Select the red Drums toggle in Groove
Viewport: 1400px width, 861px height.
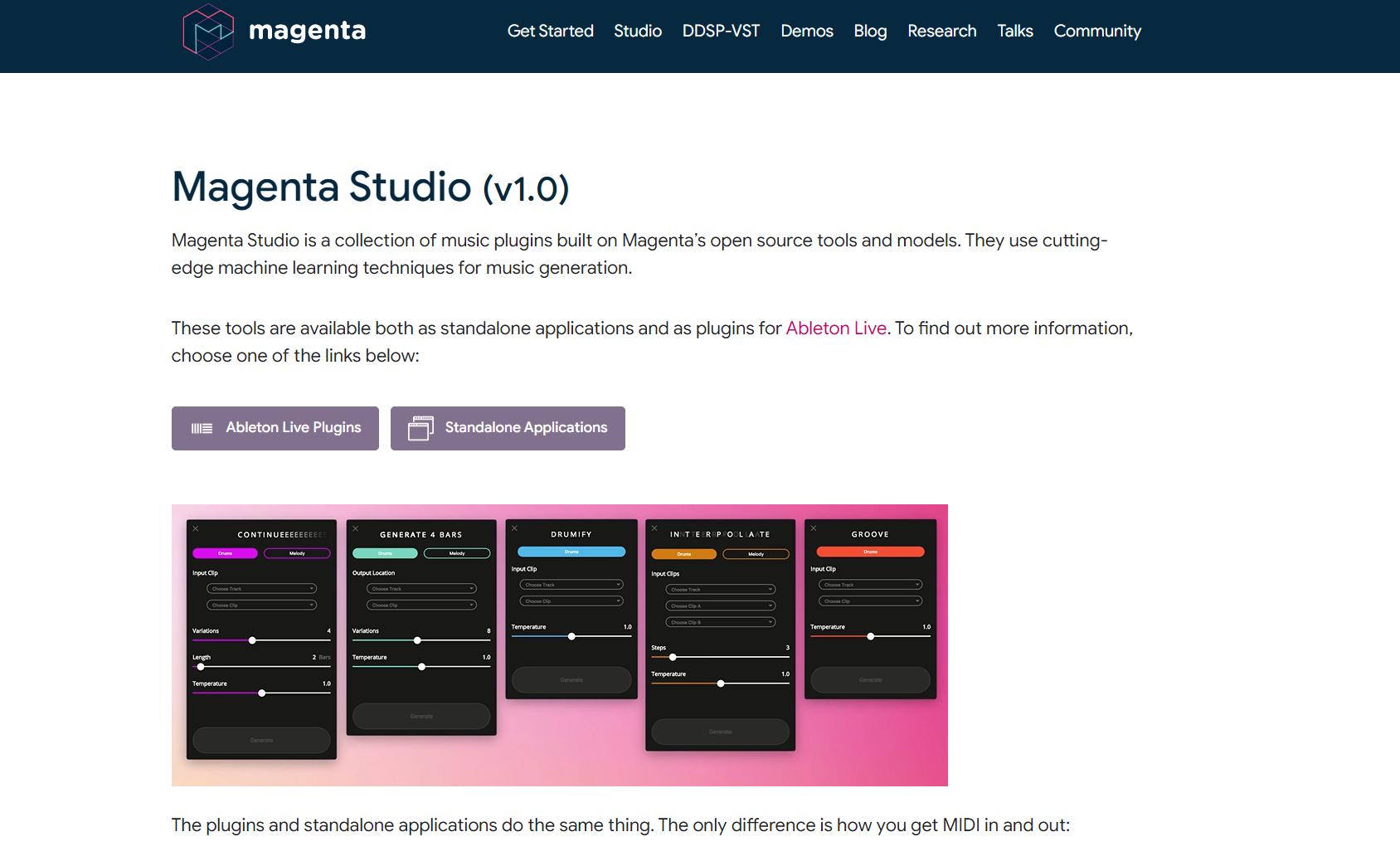pos(871,552)
